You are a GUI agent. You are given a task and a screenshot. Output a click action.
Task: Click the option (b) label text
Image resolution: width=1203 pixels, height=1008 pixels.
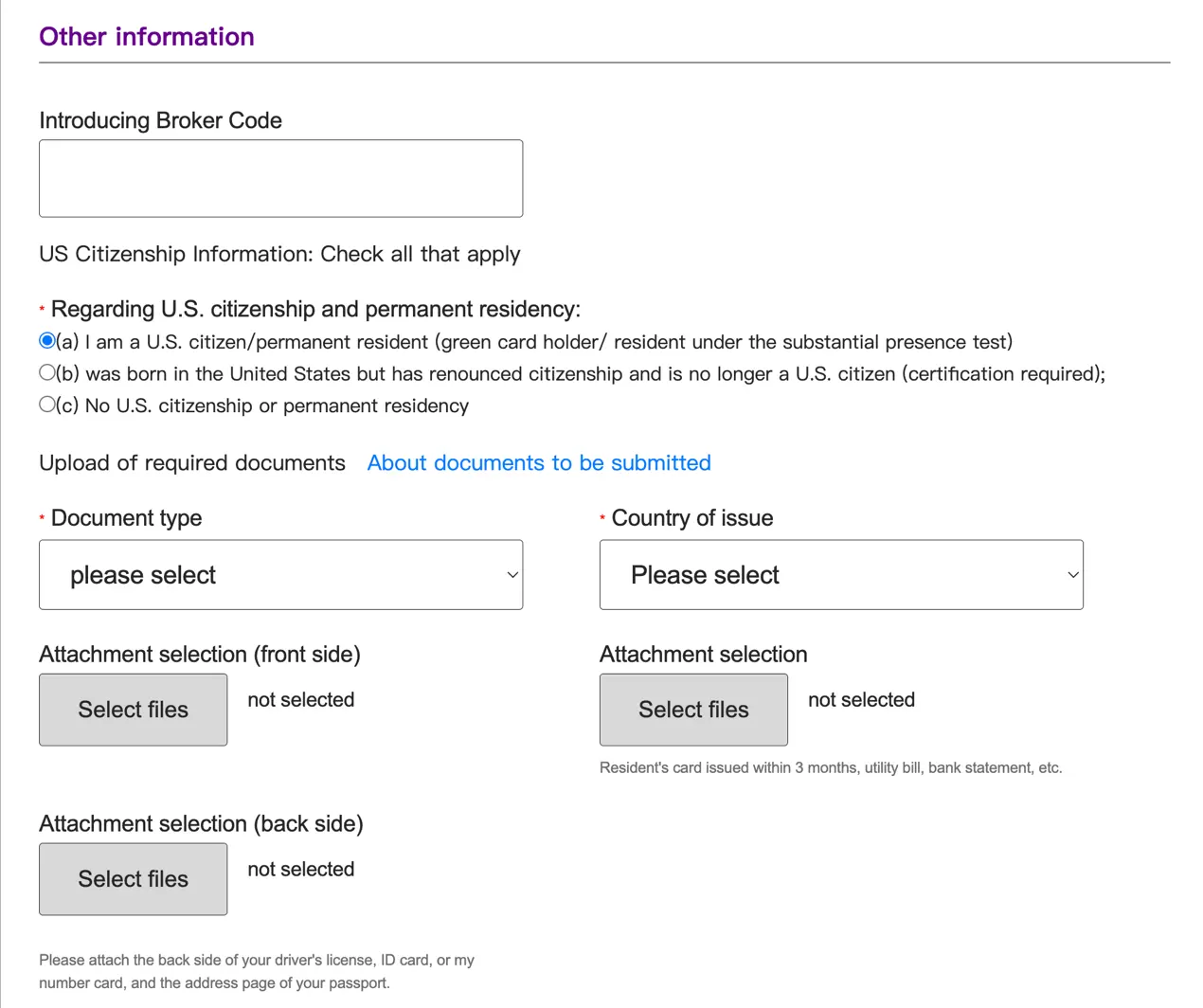(580, 374)
